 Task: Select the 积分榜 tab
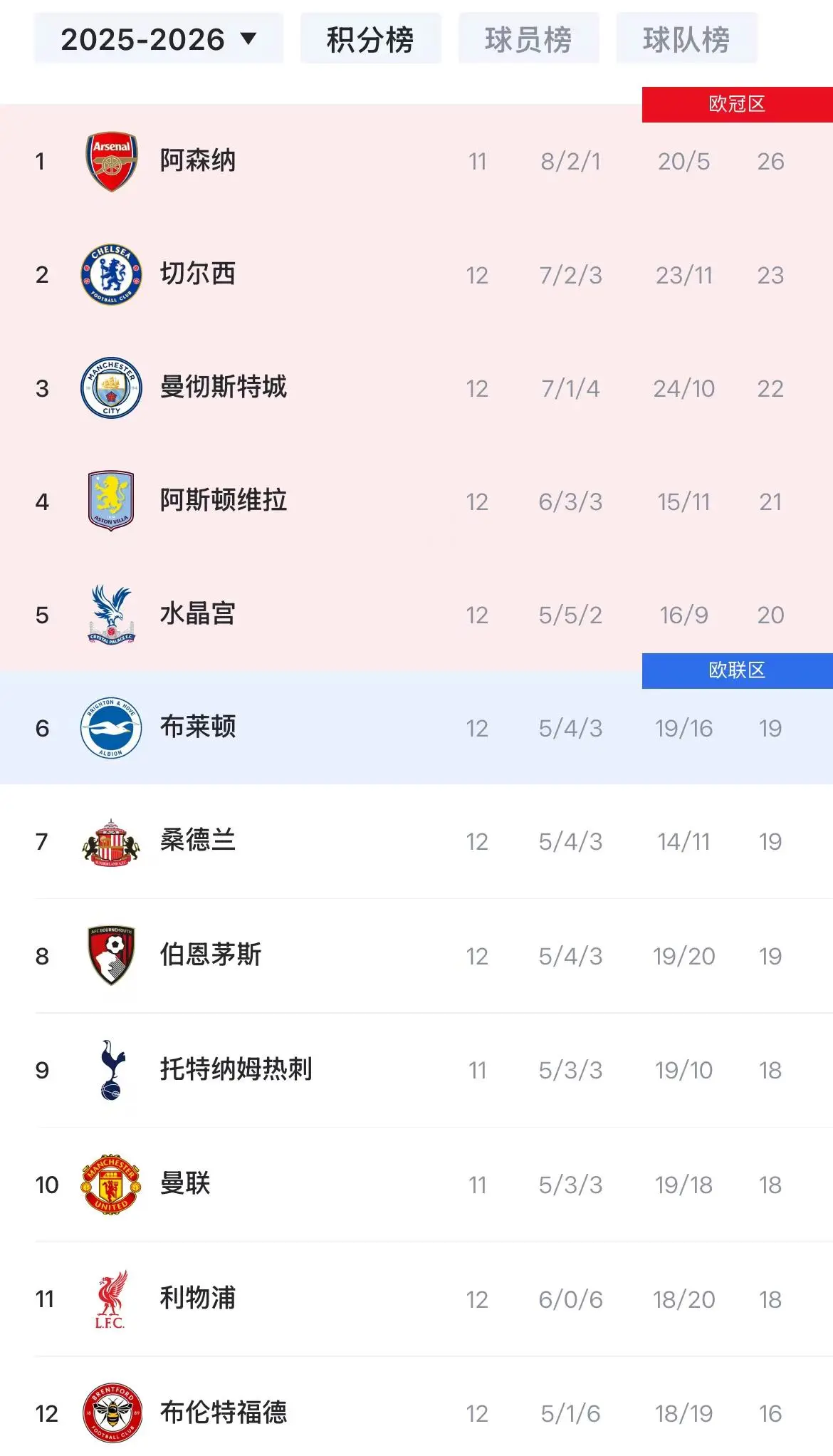(370, 39)
